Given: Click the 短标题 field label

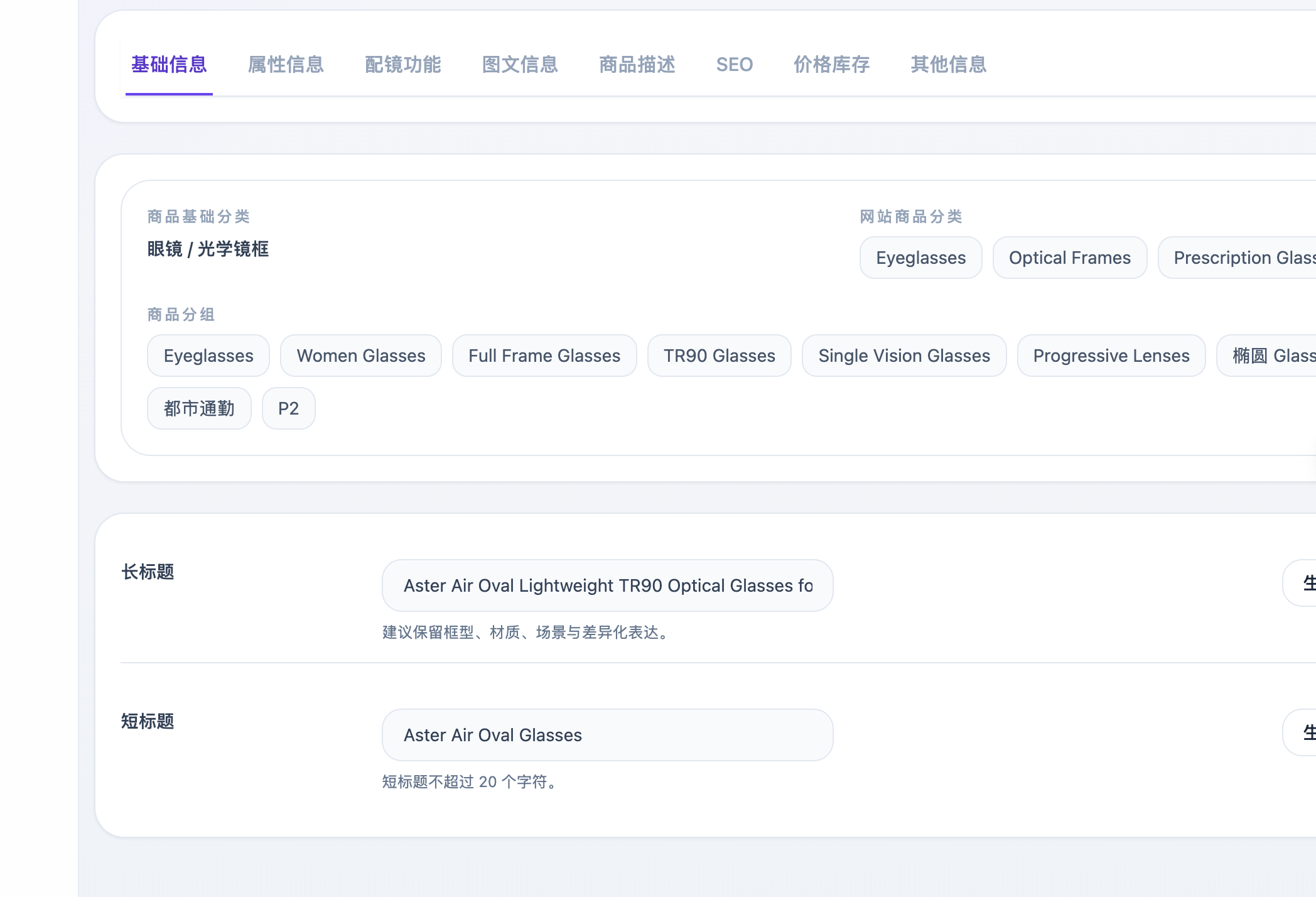Looking at the screenshot, I should click(x=148, y=721).
